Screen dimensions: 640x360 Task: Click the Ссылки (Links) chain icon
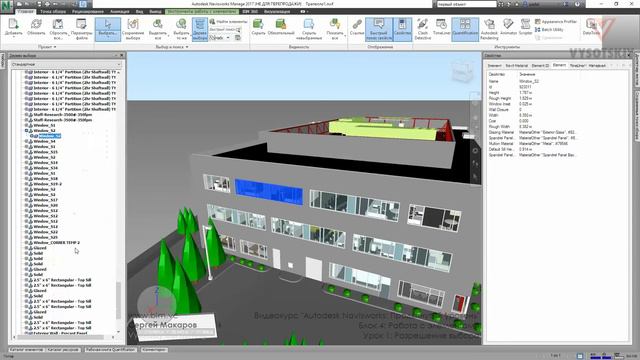pyautogui.click(x=357, y=24)
